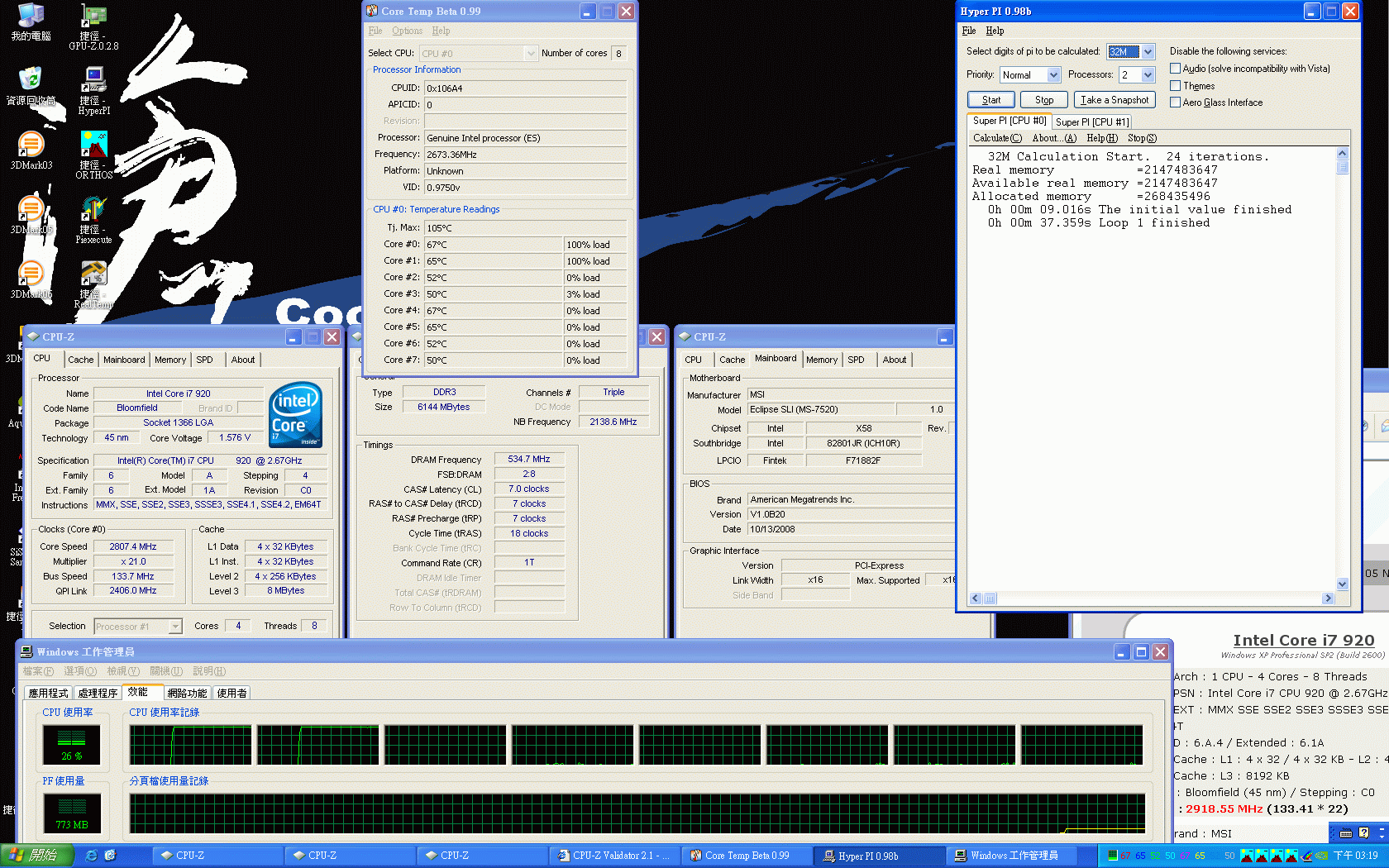Click the Core Speed value 2807.4 MHz
This screenshot has width=1389, height=868.
point(133,546)
